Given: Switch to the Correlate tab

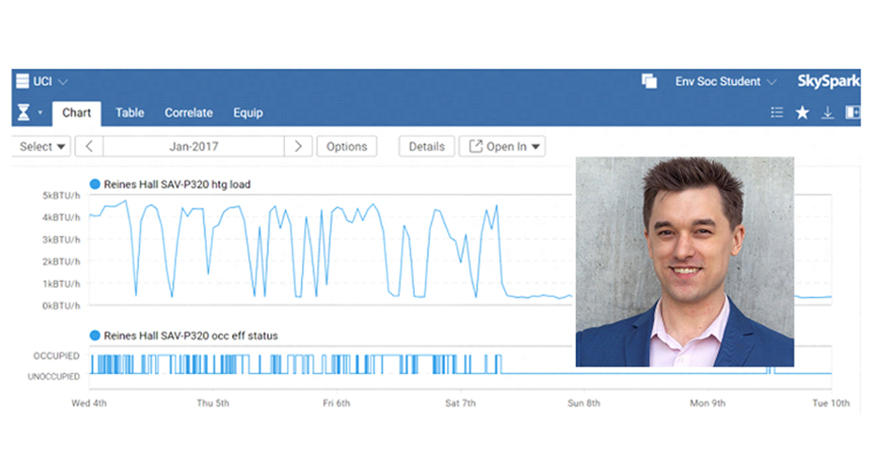Looking at the screenshot, I should click(x=189, y=113).
